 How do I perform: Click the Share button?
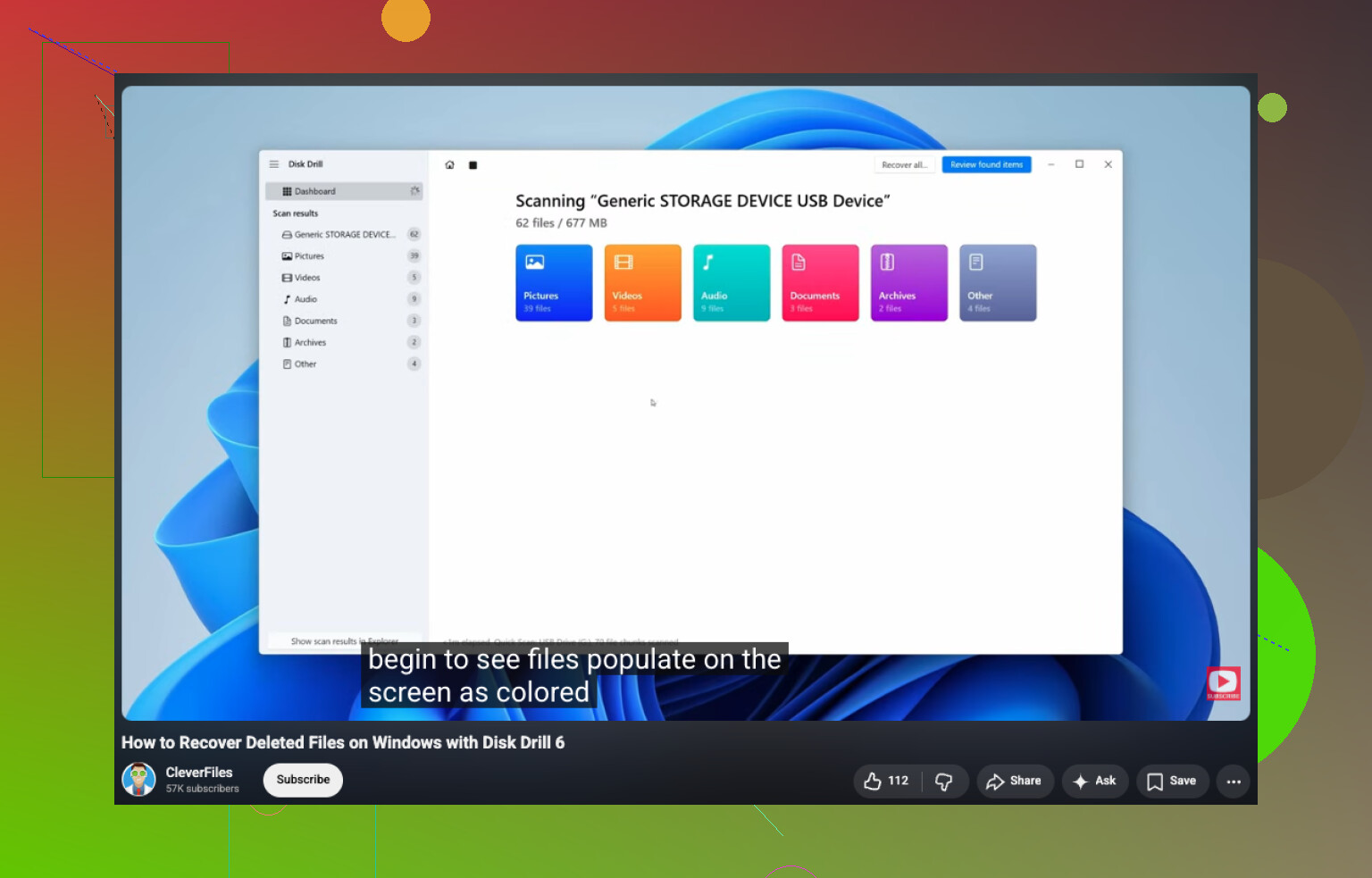1015,781
